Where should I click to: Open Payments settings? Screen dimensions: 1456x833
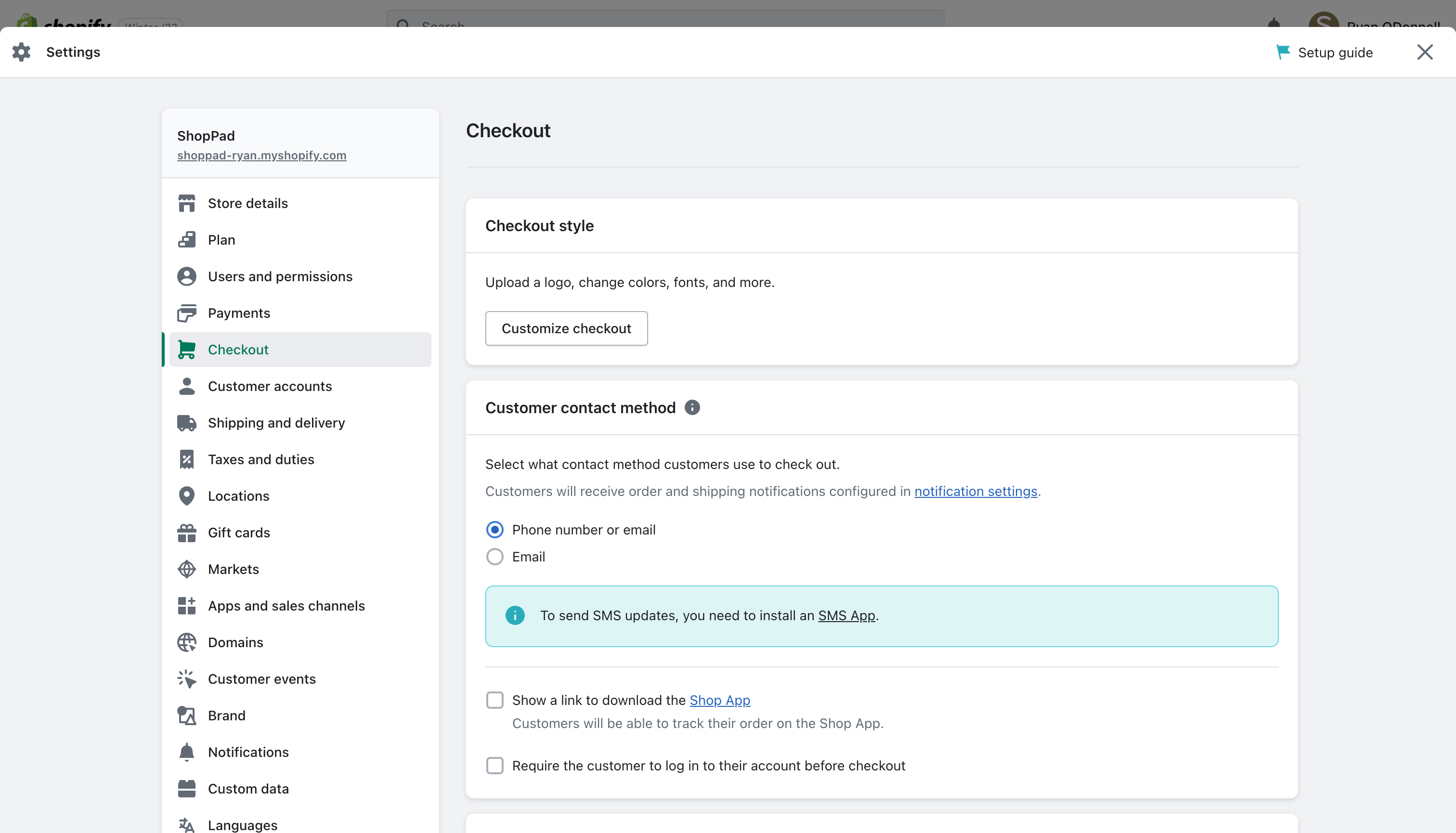[x=300, y=313]
